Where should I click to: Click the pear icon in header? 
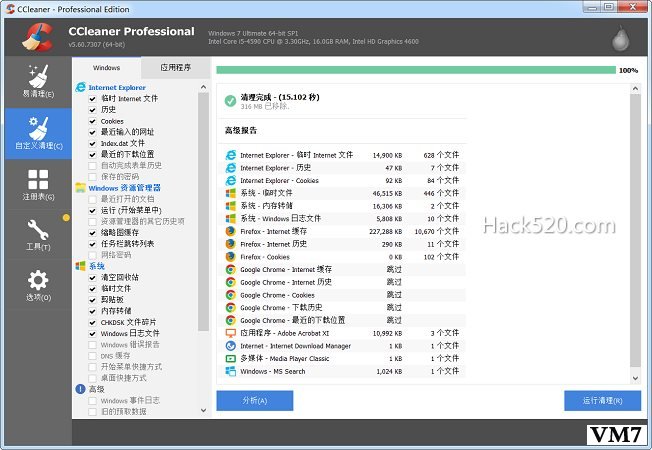[x=620, y=38]
